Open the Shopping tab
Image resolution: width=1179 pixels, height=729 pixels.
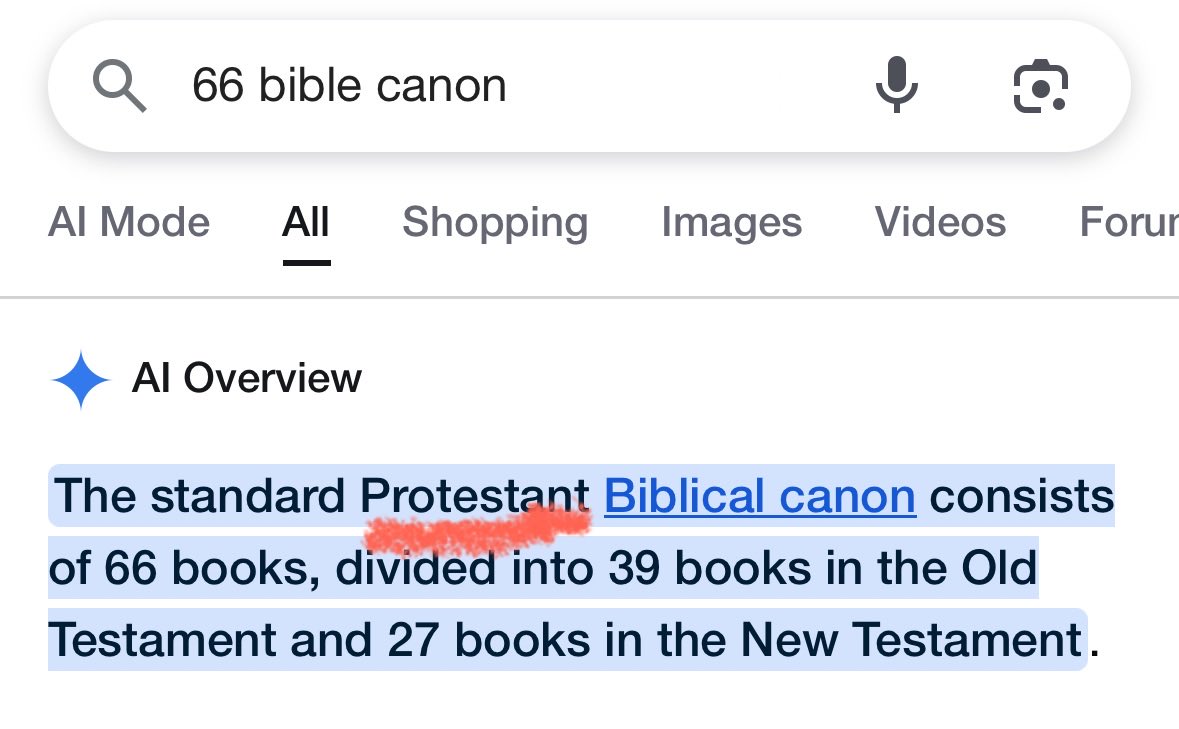point(495,223)
